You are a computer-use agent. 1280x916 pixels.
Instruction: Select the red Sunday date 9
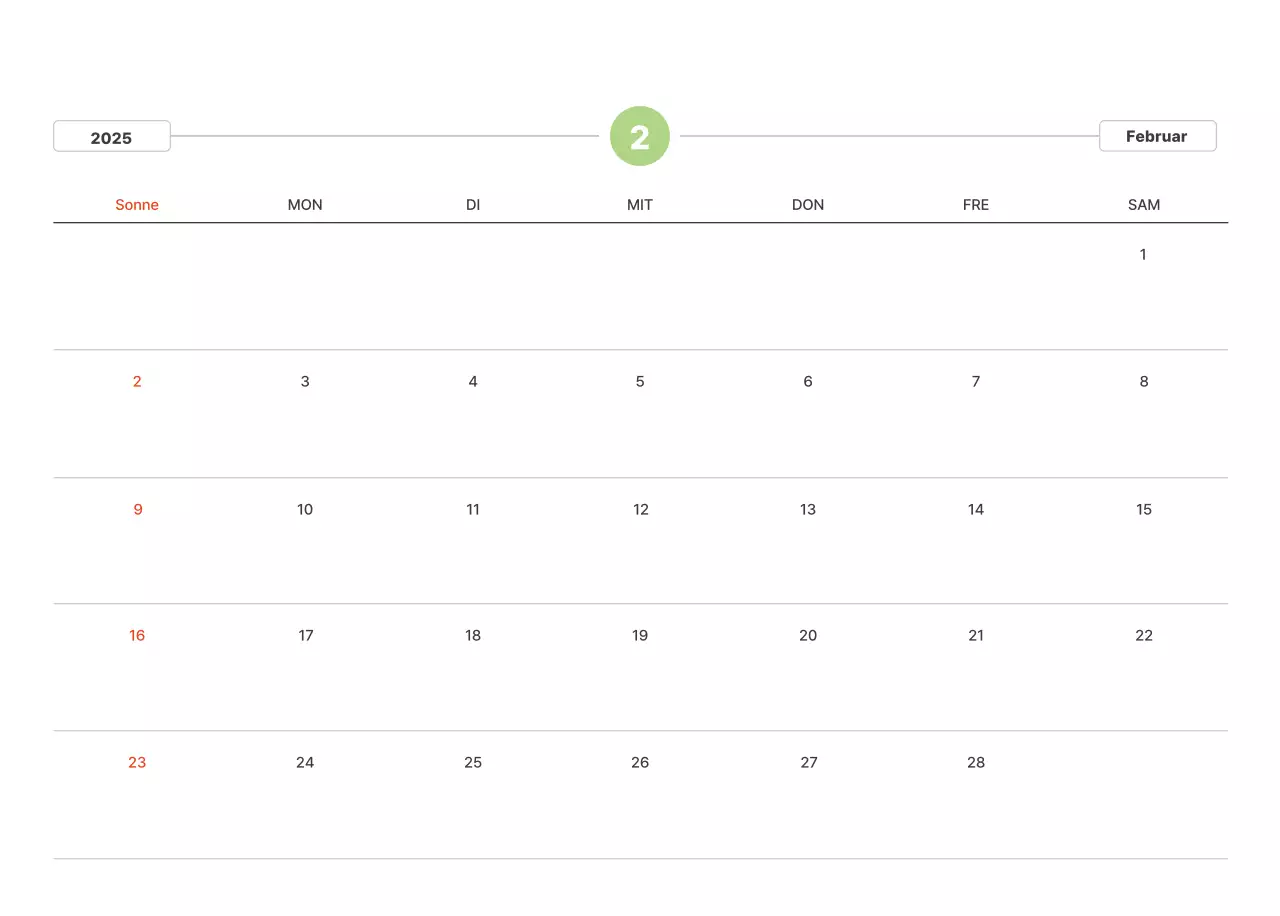tap(138, 509)
